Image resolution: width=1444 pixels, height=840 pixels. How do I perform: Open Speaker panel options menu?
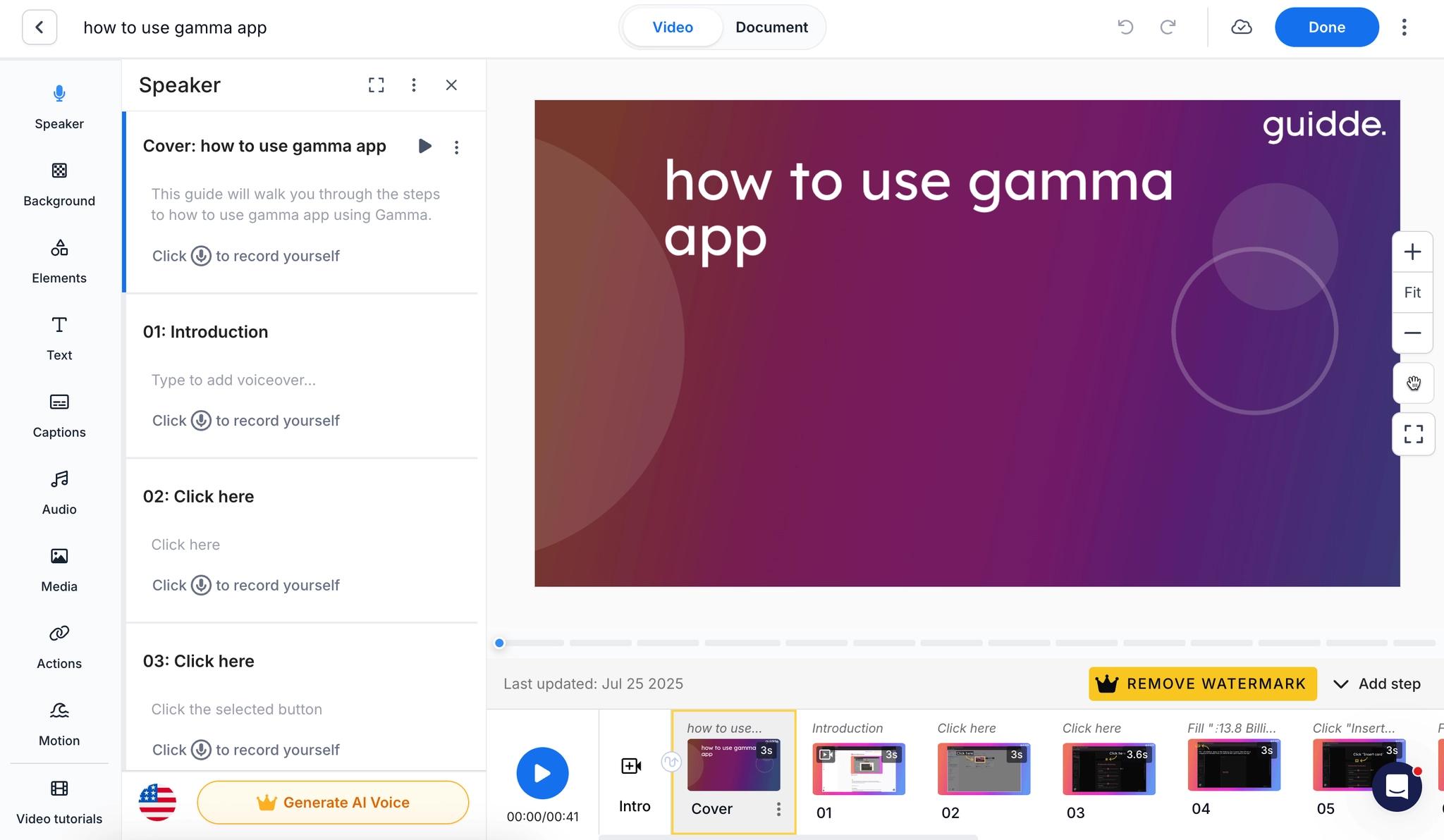click(x=414, y=85)
